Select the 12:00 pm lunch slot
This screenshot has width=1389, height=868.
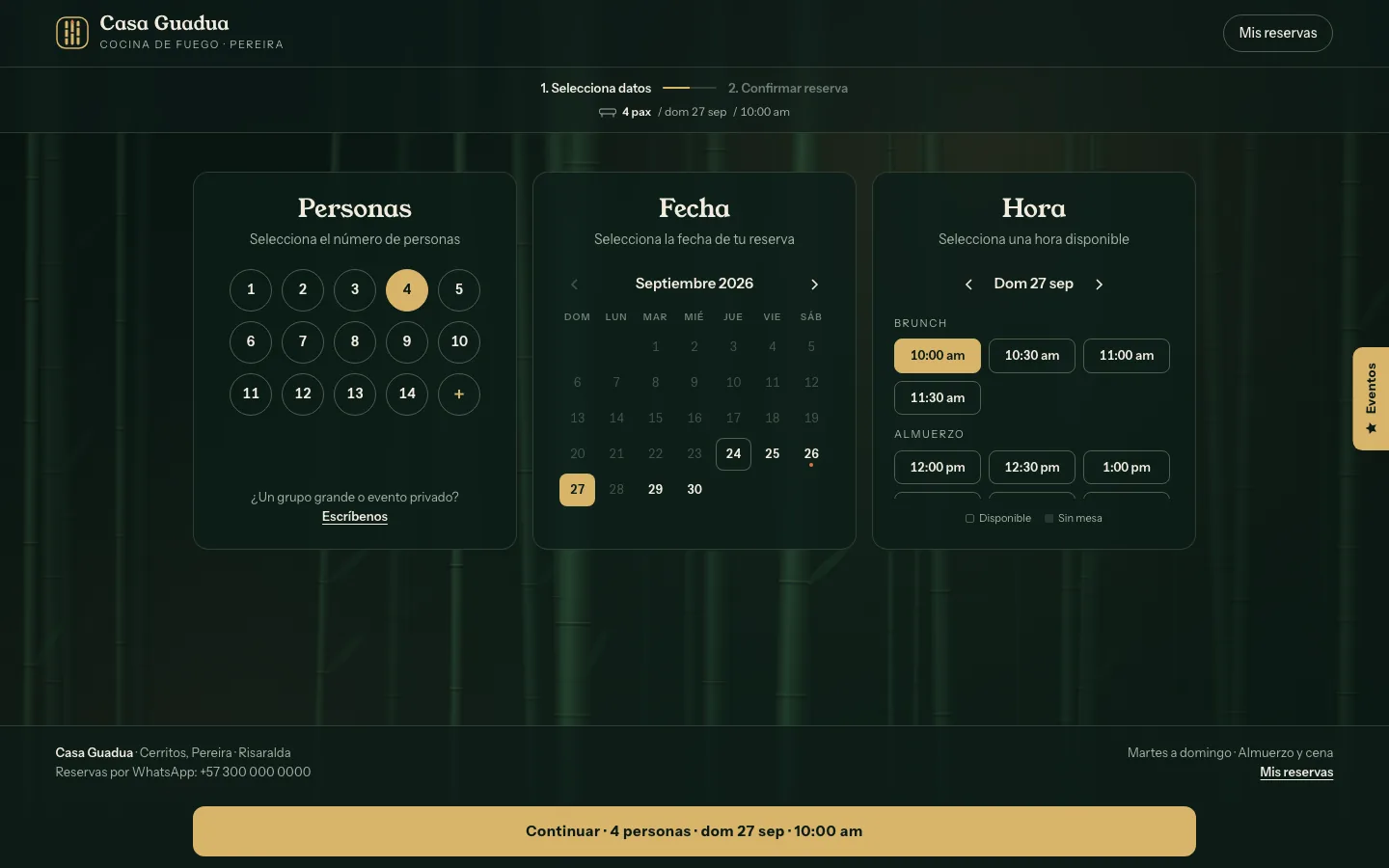click(x=938, y=468)
